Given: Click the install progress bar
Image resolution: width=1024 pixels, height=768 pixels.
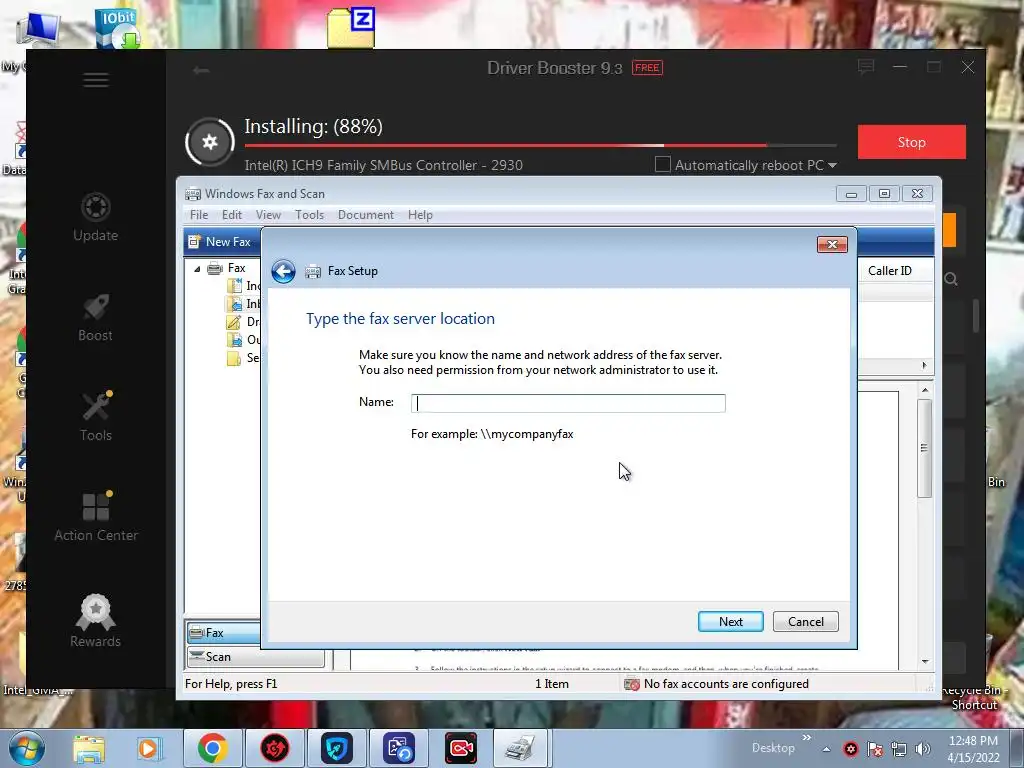Looking at the screenshot, I should click(x=540, y=145).
